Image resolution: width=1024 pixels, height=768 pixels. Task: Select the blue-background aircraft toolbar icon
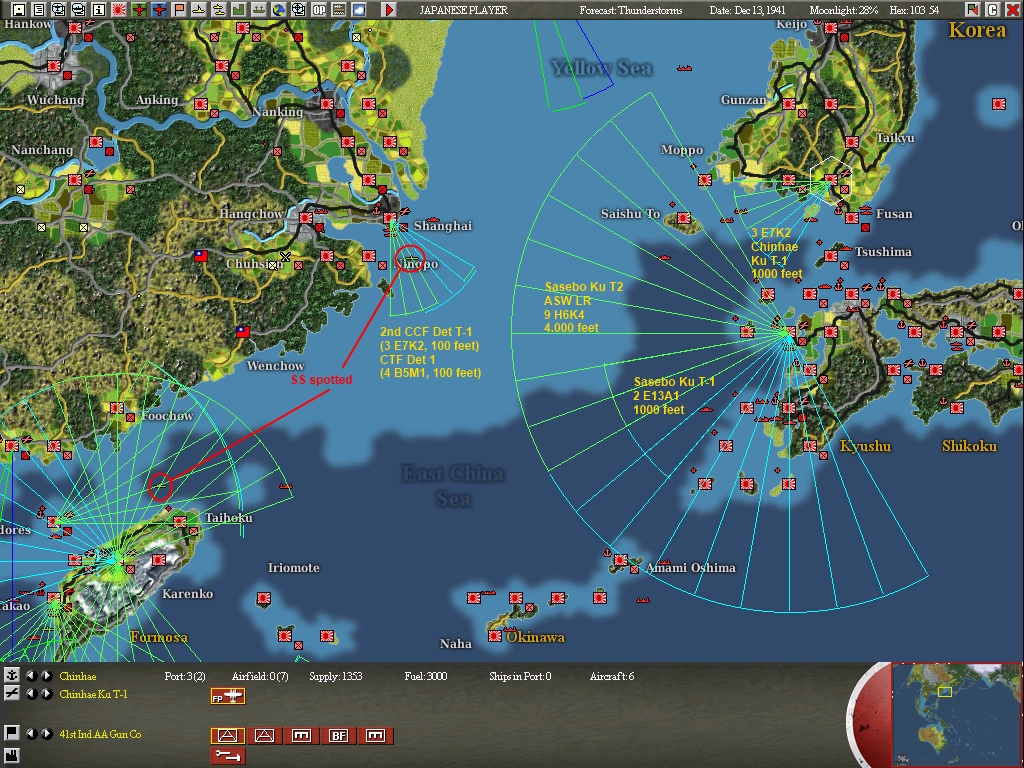pyautogui.click(x=159, y=9)
